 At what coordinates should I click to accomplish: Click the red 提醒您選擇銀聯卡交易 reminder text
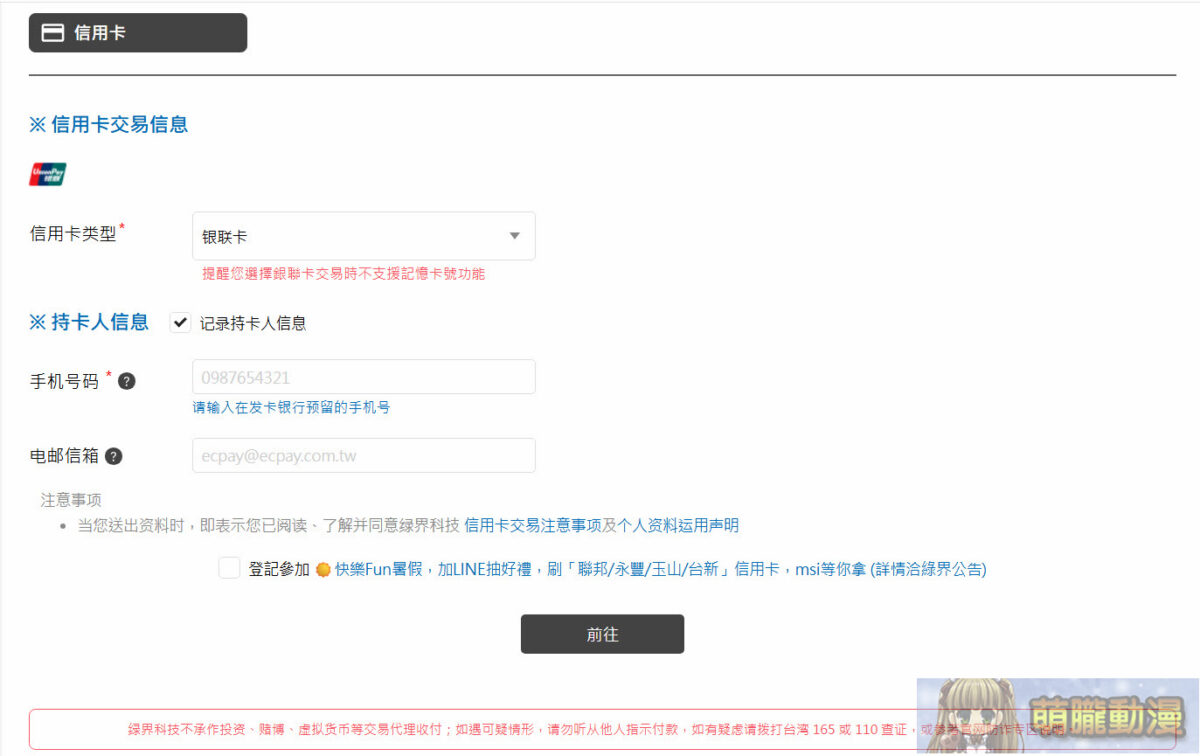tap(343, 273)
